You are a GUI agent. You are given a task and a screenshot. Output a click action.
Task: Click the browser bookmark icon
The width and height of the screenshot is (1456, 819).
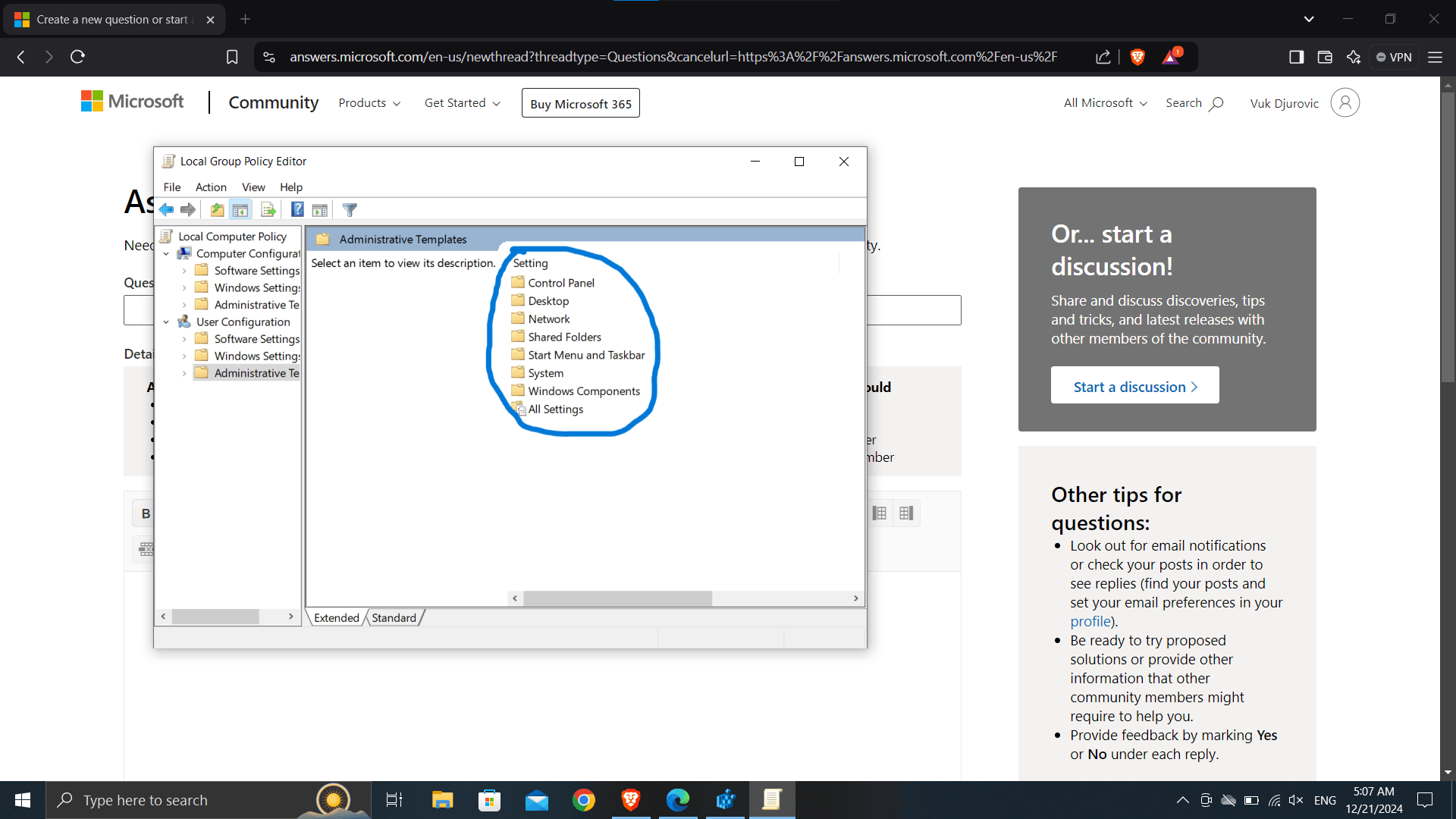[232, 57]
